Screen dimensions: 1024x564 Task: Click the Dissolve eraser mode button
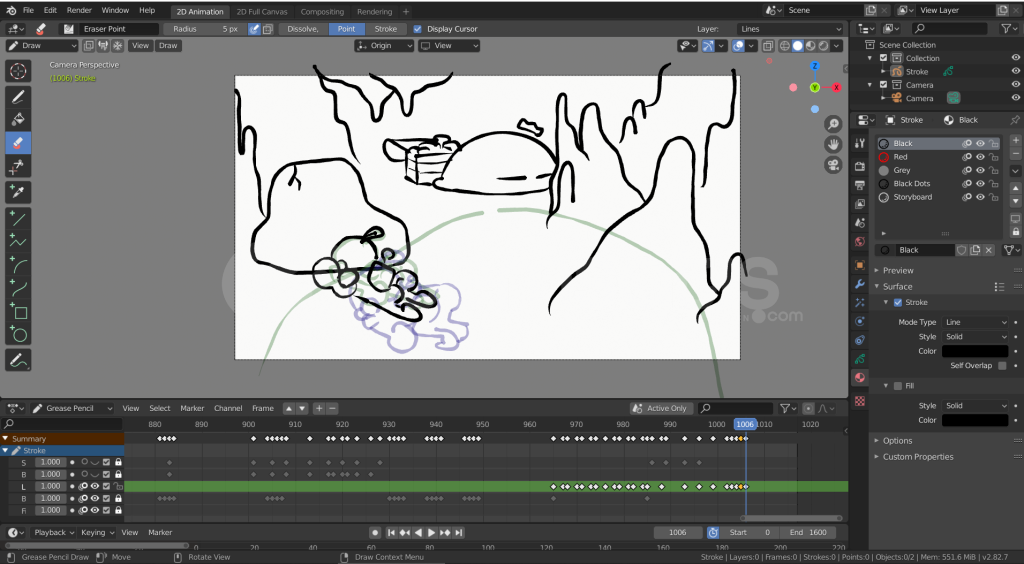click(x=302, y=29)
